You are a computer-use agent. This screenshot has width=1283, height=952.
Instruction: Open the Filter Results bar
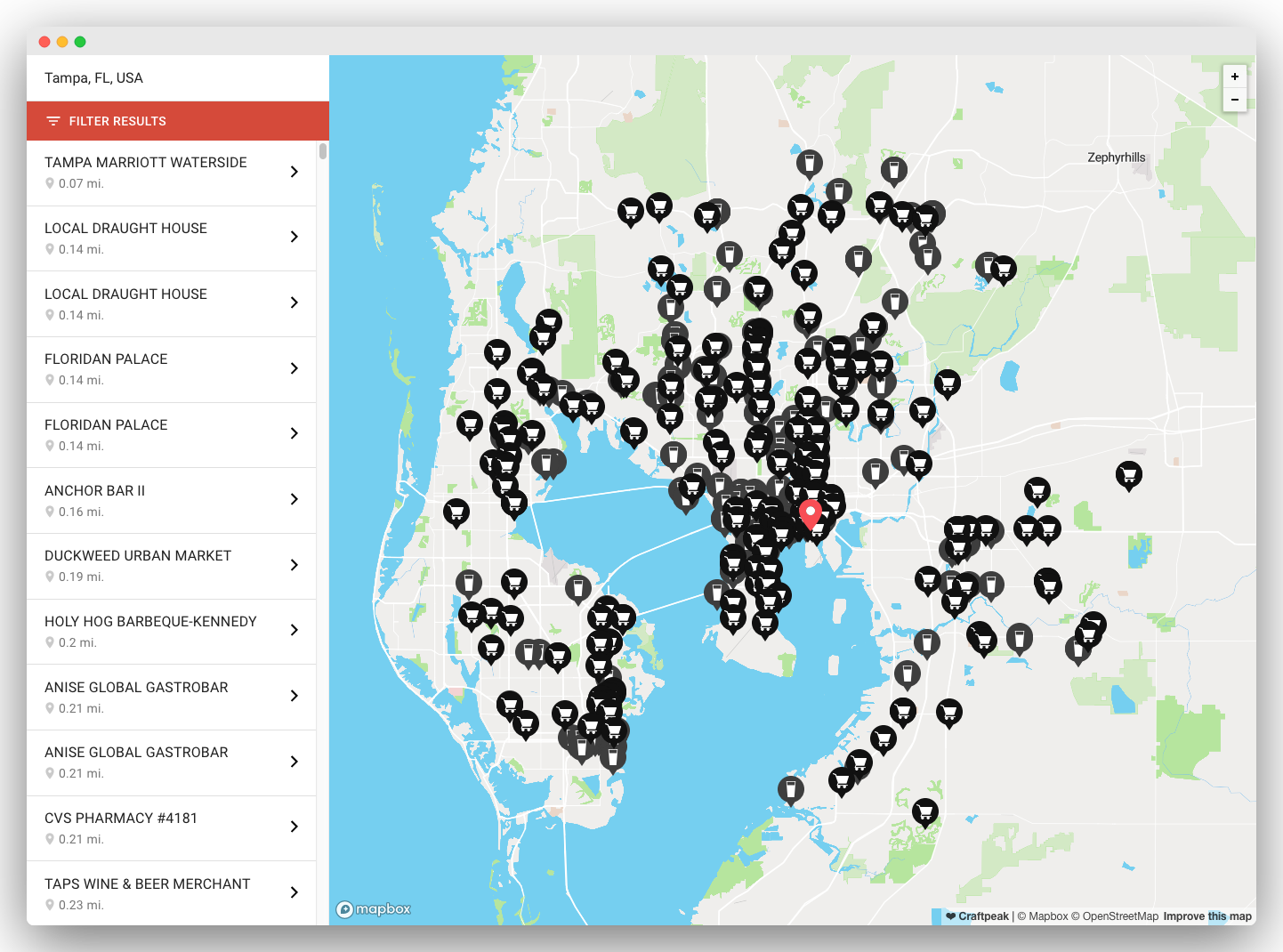(178, 121)
